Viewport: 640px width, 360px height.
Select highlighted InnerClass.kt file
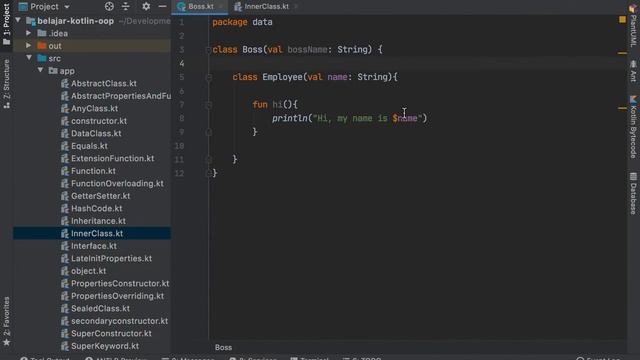tap(92, 233)
